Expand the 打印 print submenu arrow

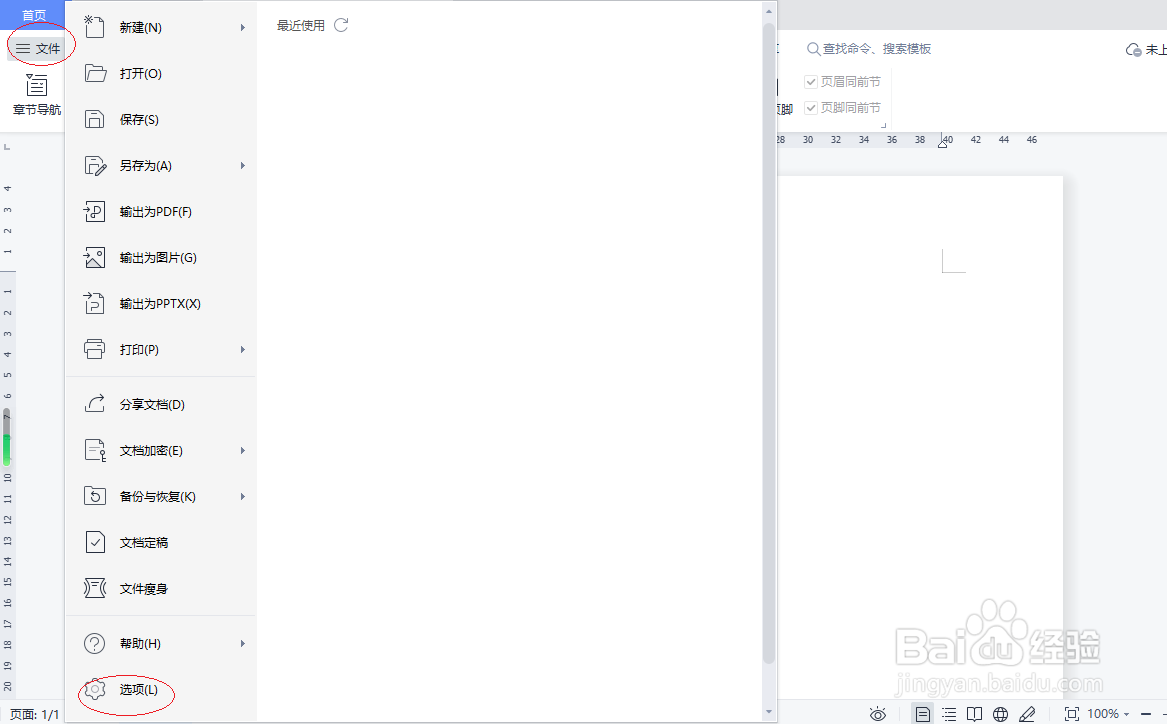pos(243,349)
